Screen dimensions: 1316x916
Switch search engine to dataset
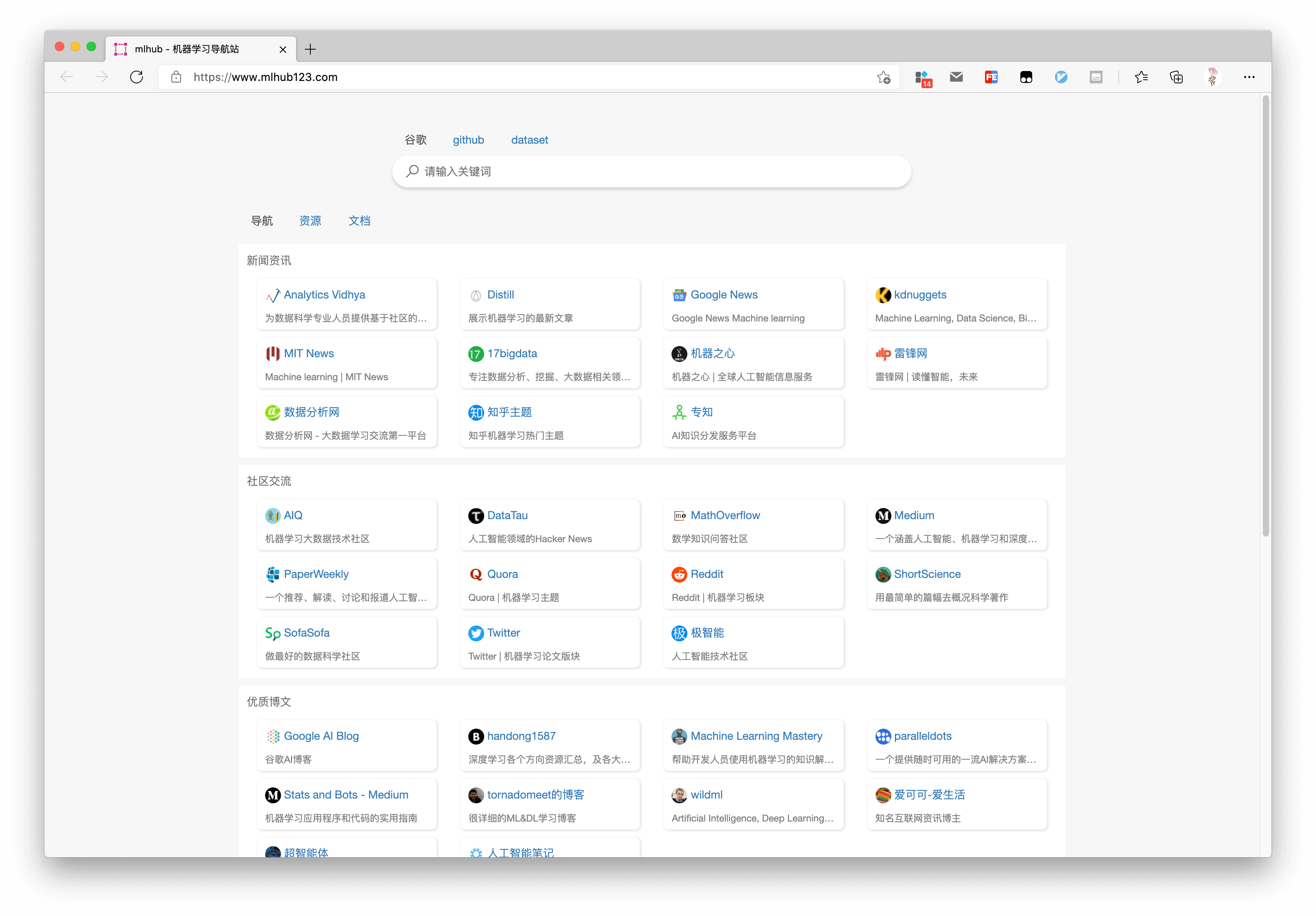click(529, 140)
